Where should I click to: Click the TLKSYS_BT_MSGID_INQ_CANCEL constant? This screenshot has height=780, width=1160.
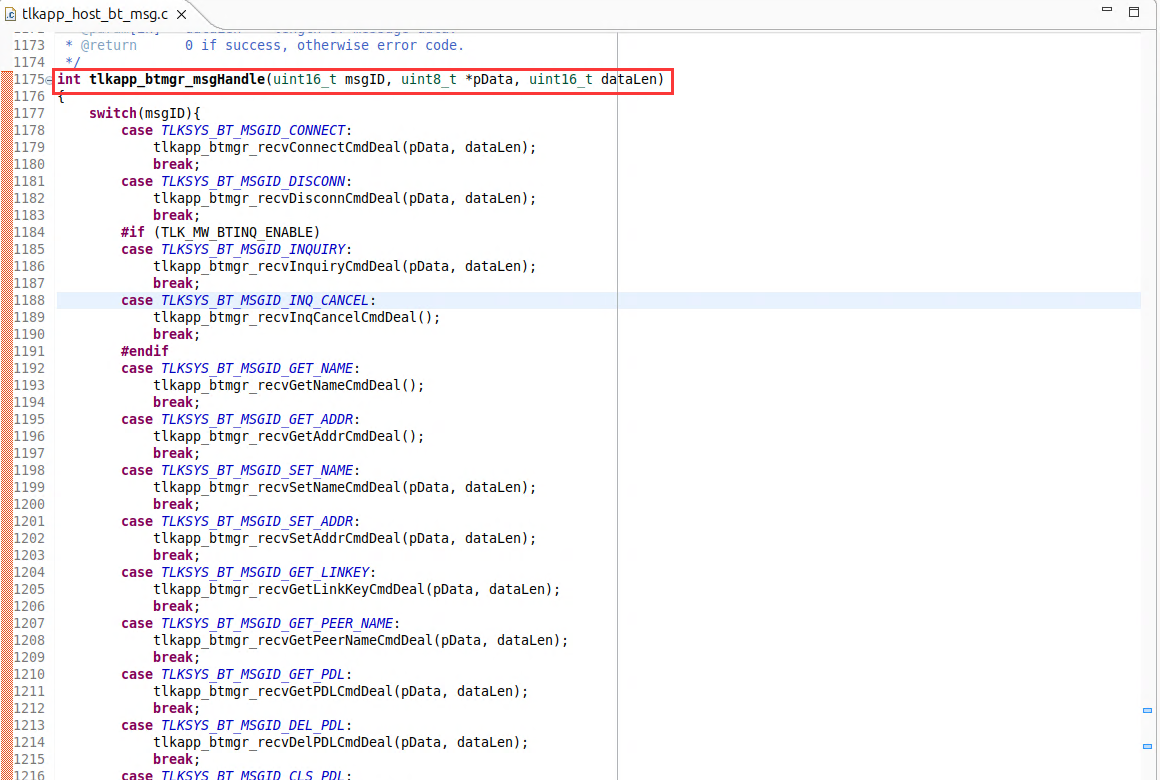coord(265,300)
